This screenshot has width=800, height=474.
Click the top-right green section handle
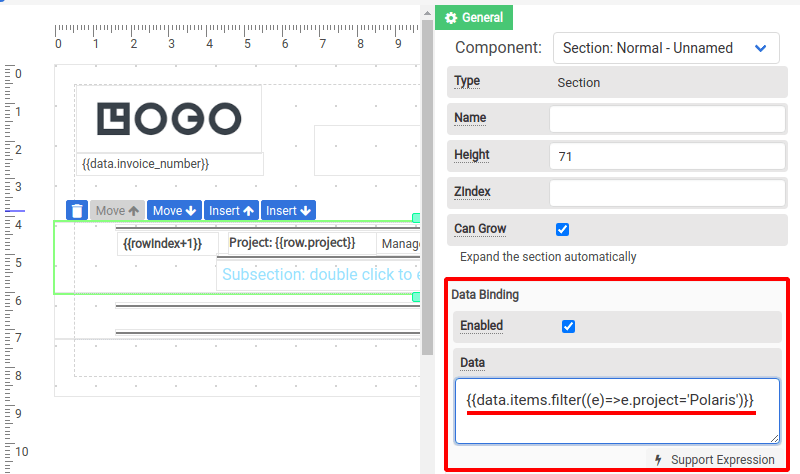tap(416, 218)
